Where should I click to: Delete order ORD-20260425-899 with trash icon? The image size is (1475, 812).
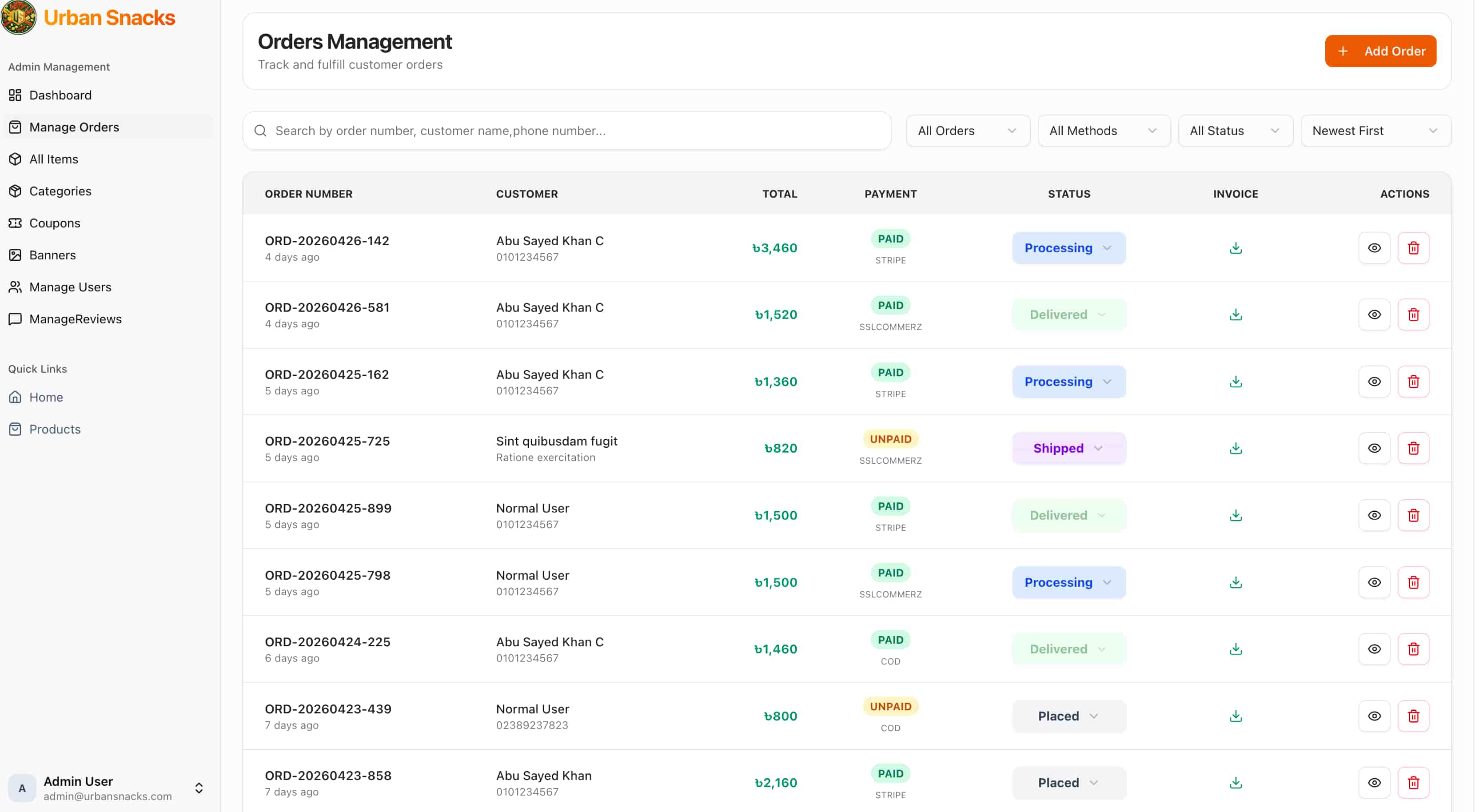coord(1413,515)
